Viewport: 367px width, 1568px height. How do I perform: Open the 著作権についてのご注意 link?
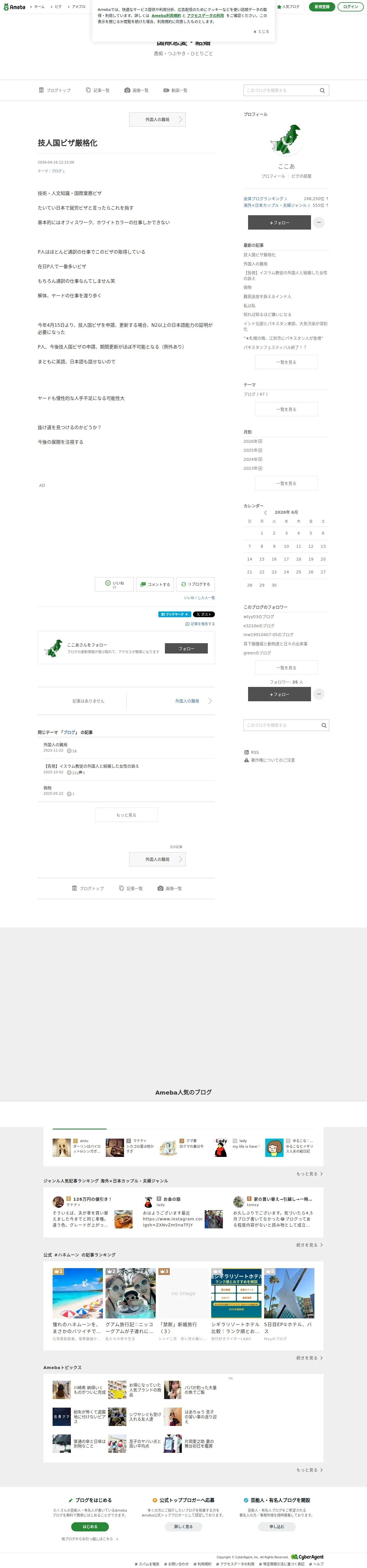(269, 760)
